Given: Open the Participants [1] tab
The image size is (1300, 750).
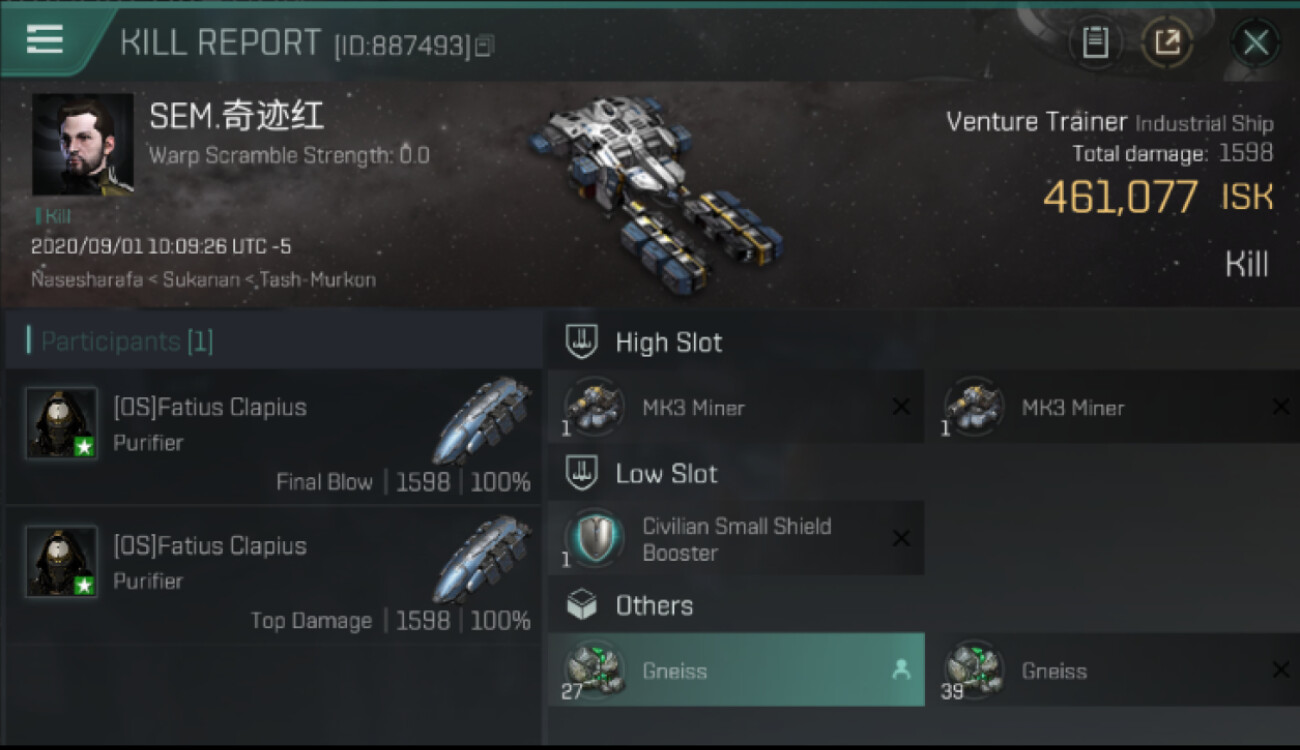Looking at the screenshot, I should (126, 341).
